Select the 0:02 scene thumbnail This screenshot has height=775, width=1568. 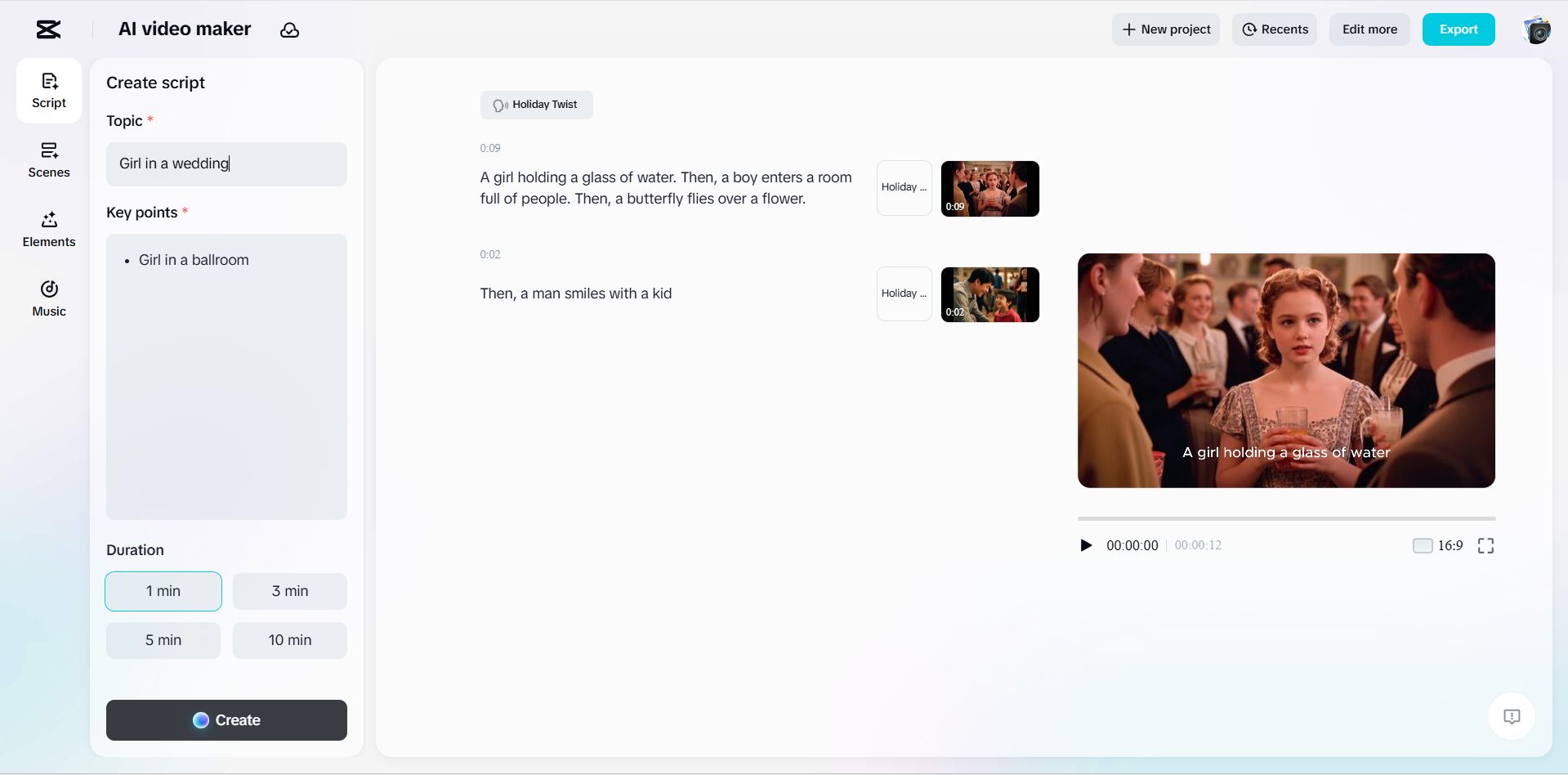[989, 293]
